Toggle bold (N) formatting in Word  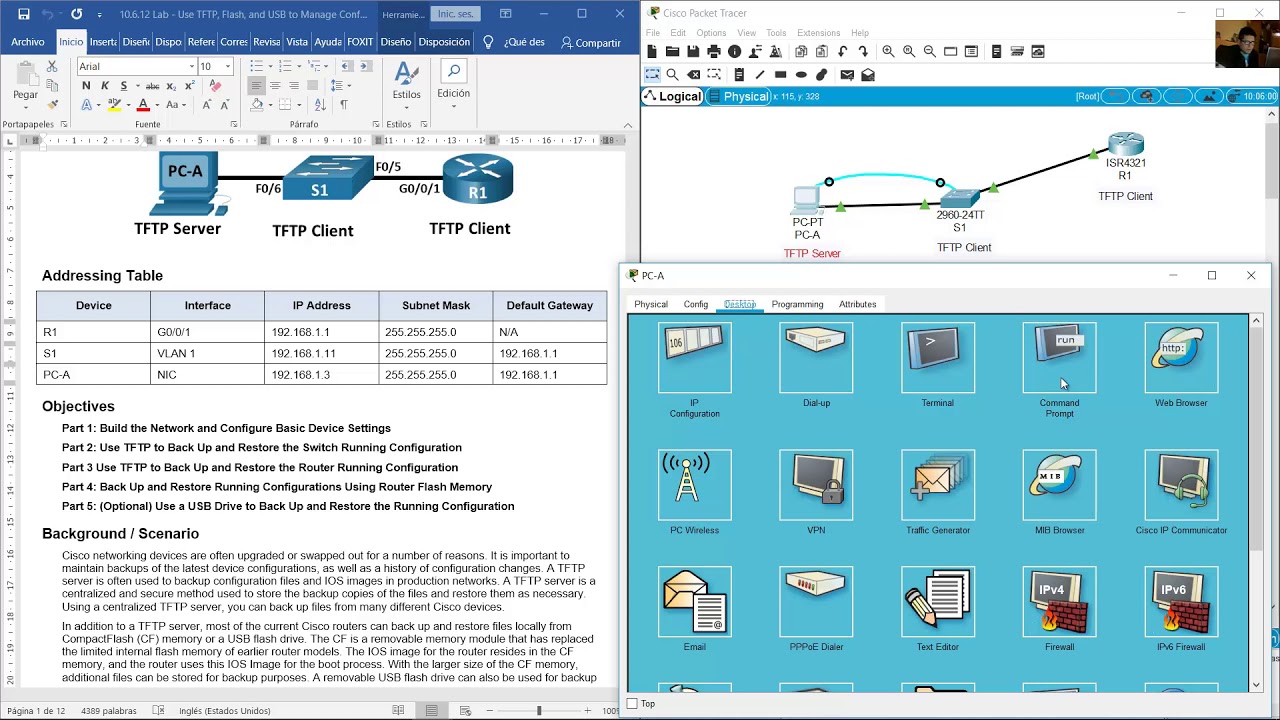pos(86,86)
